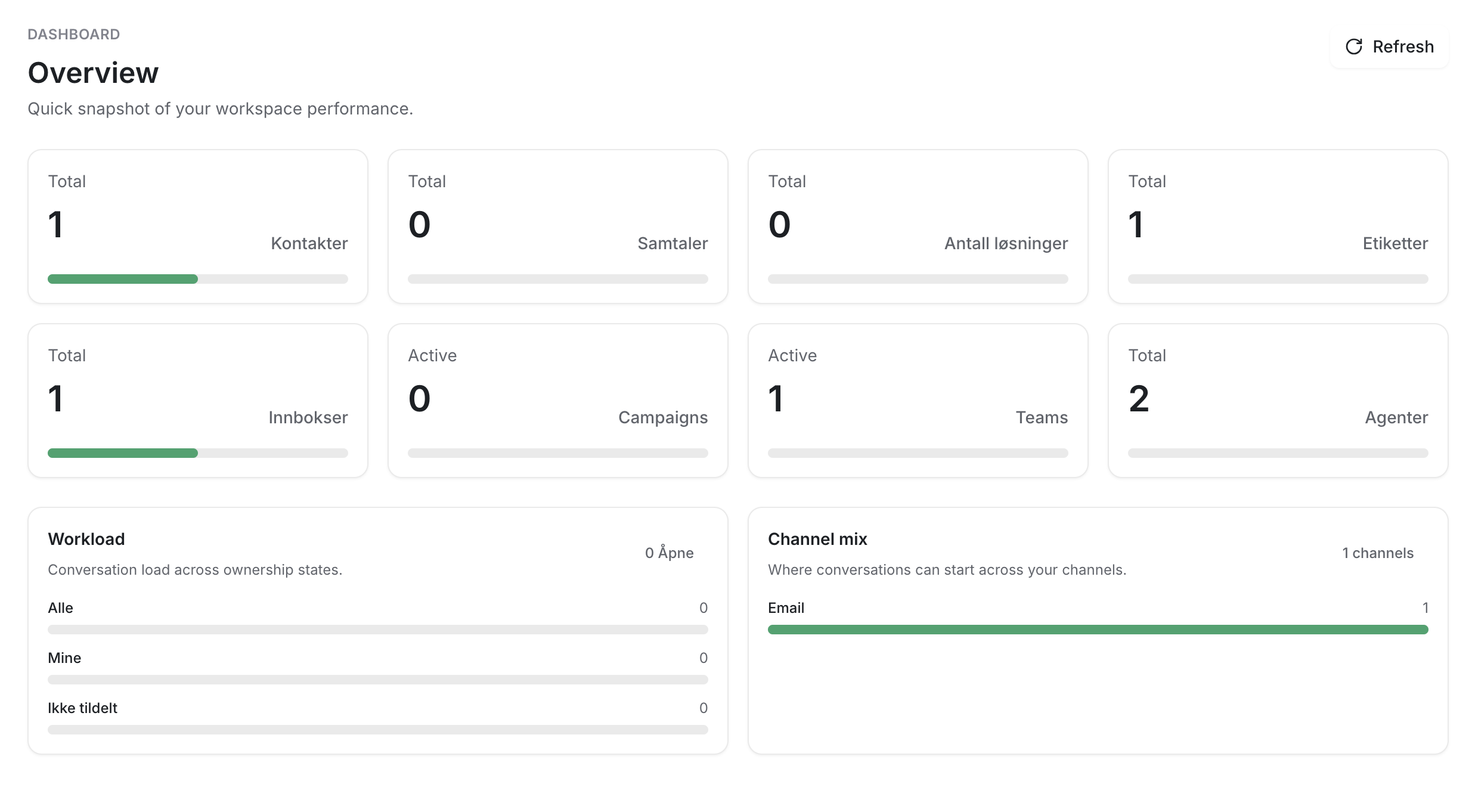This screenshot has width=1475, height=812.
Task: Open the Etiketter total card
Action: pos(1278,226)
